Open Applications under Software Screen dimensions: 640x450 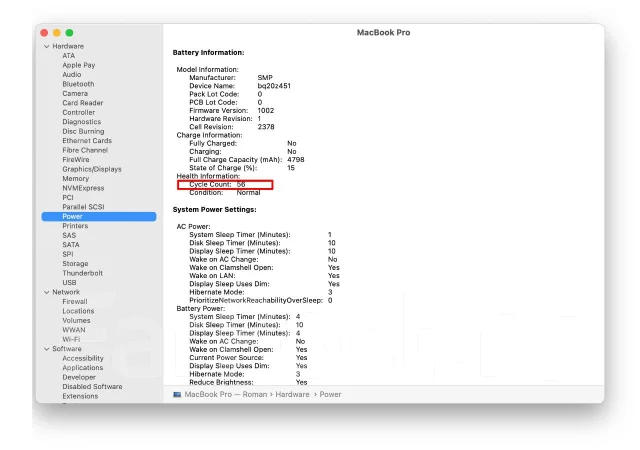[83, 368]
